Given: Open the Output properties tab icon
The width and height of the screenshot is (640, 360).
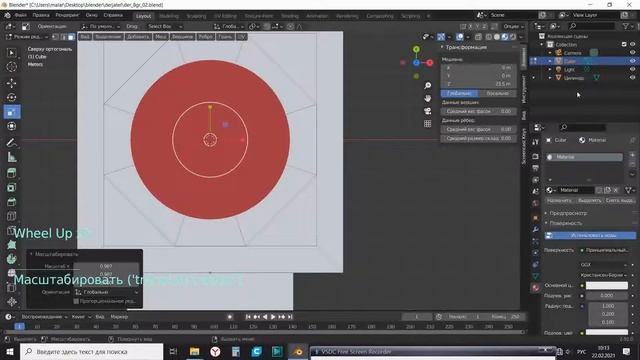Looking at the screenshot, I should 536,168.
